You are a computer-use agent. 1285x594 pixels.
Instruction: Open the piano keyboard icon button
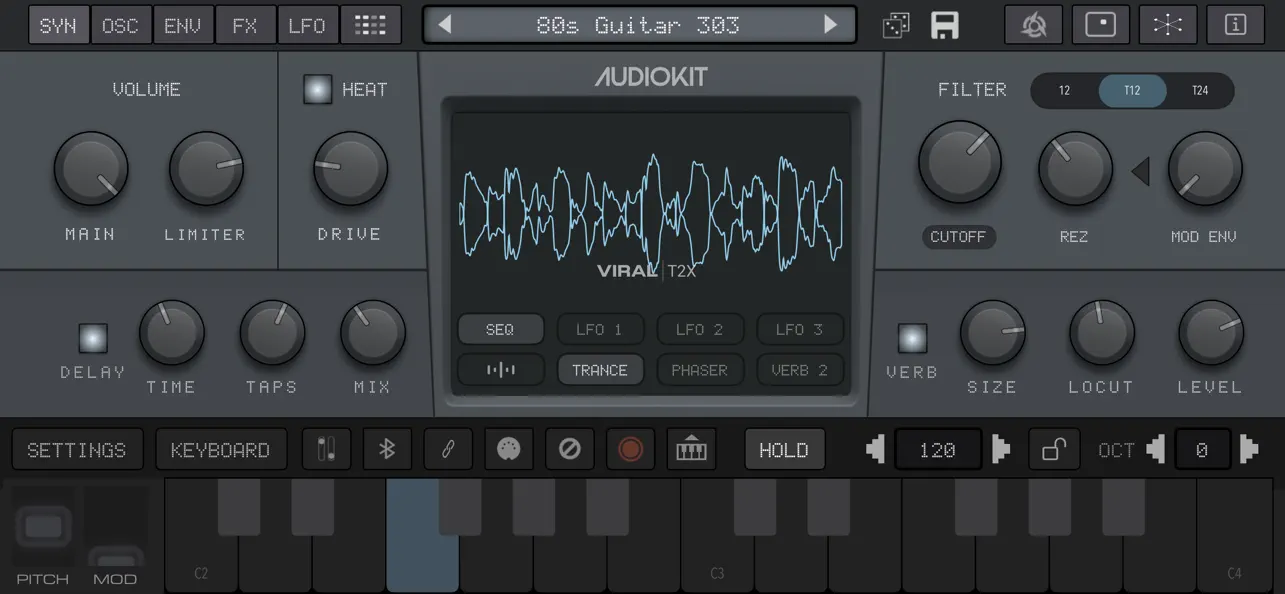click(691, 450)
